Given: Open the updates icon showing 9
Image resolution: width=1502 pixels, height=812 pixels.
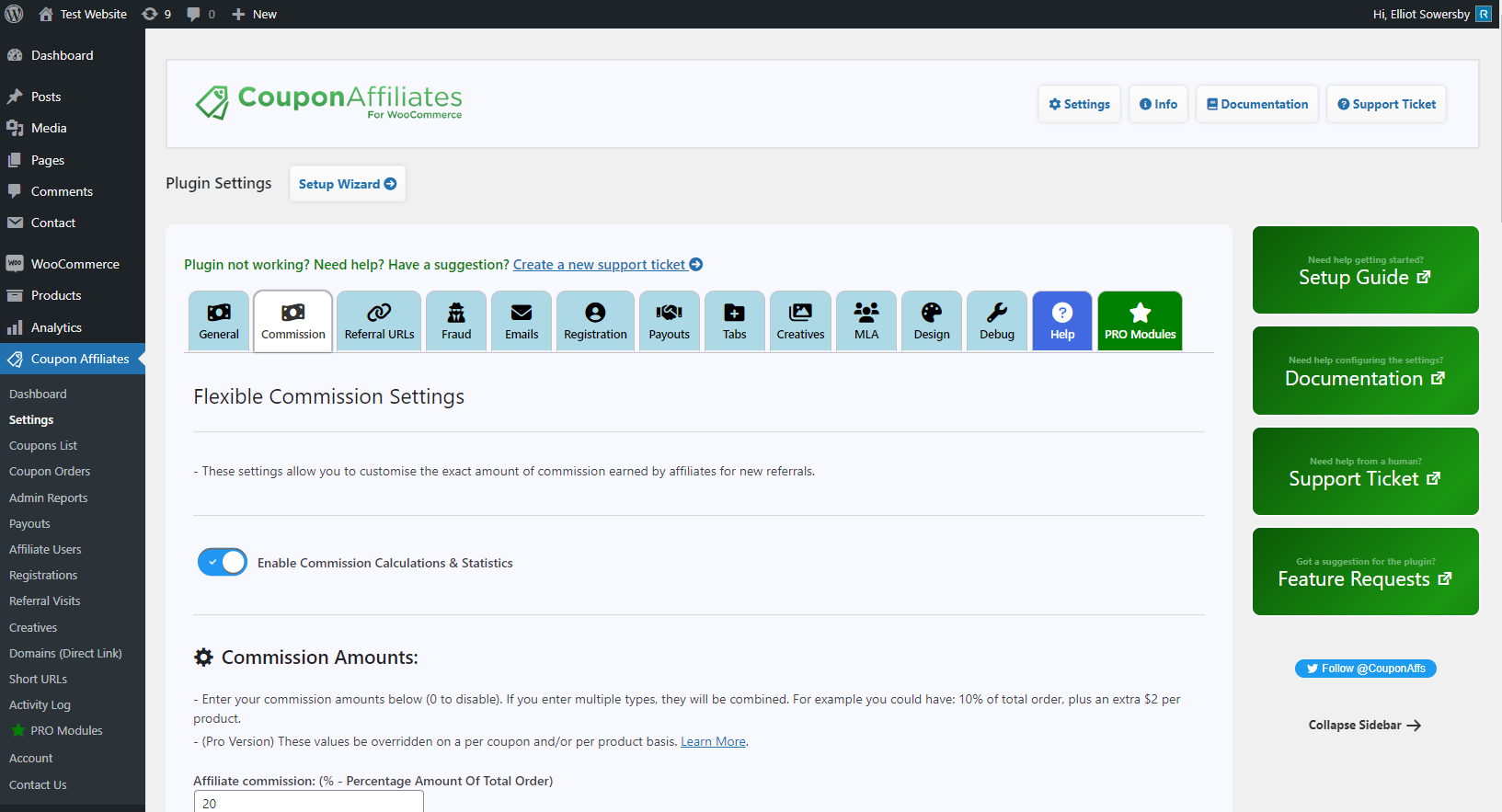Looking at the screenshot, I should tap(156, 14).
